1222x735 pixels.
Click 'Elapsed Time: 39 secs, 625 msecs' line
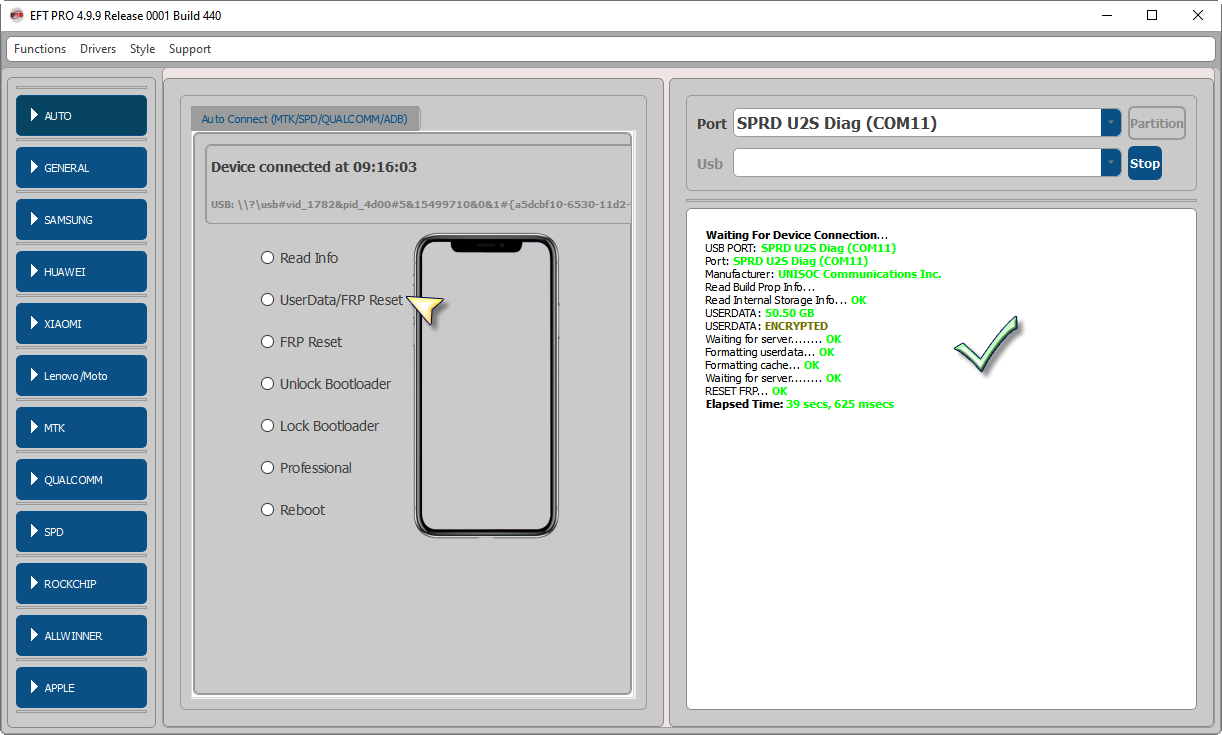[799, 404]
